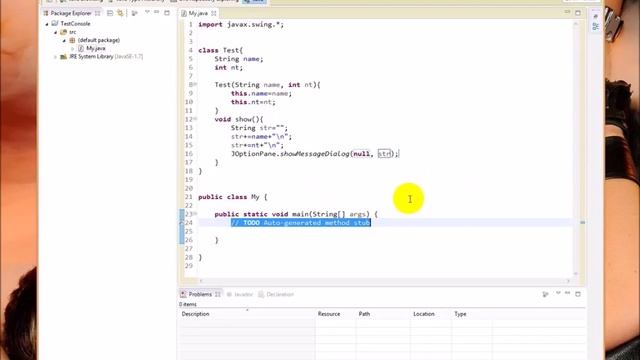Expand the My.java tree node
The height and width of the screenshot is (360, 640).
73,48
